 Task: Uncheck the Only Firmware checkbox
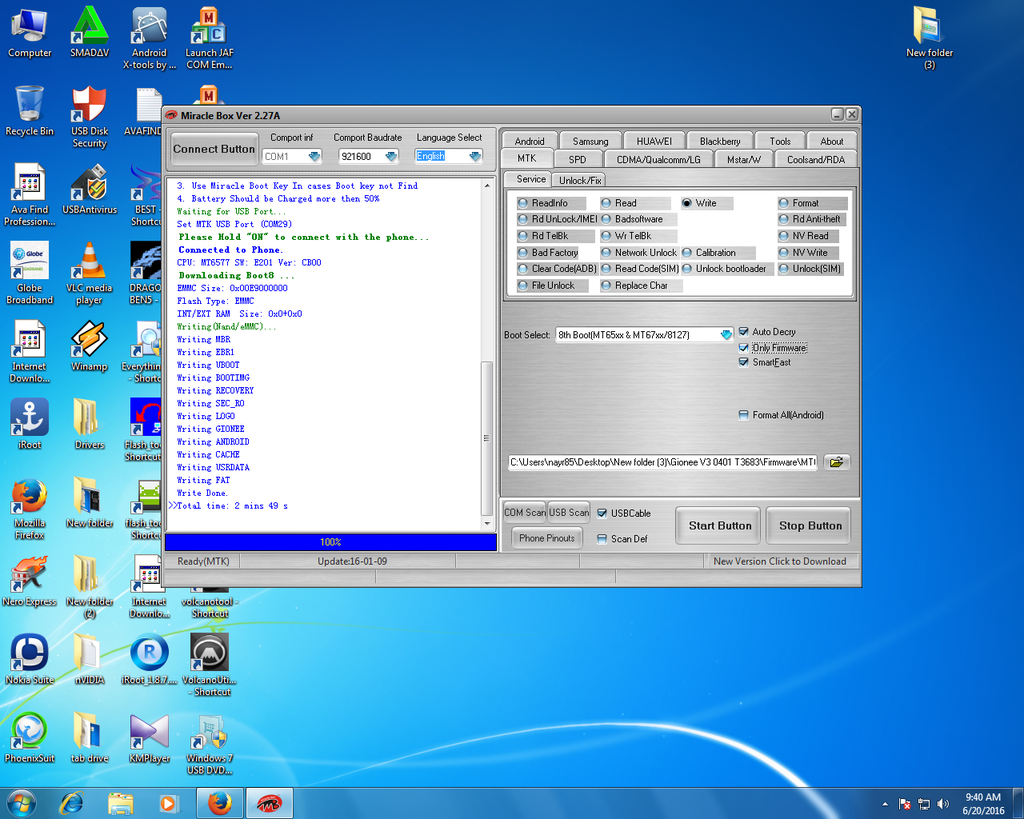[x=743, y=347]
